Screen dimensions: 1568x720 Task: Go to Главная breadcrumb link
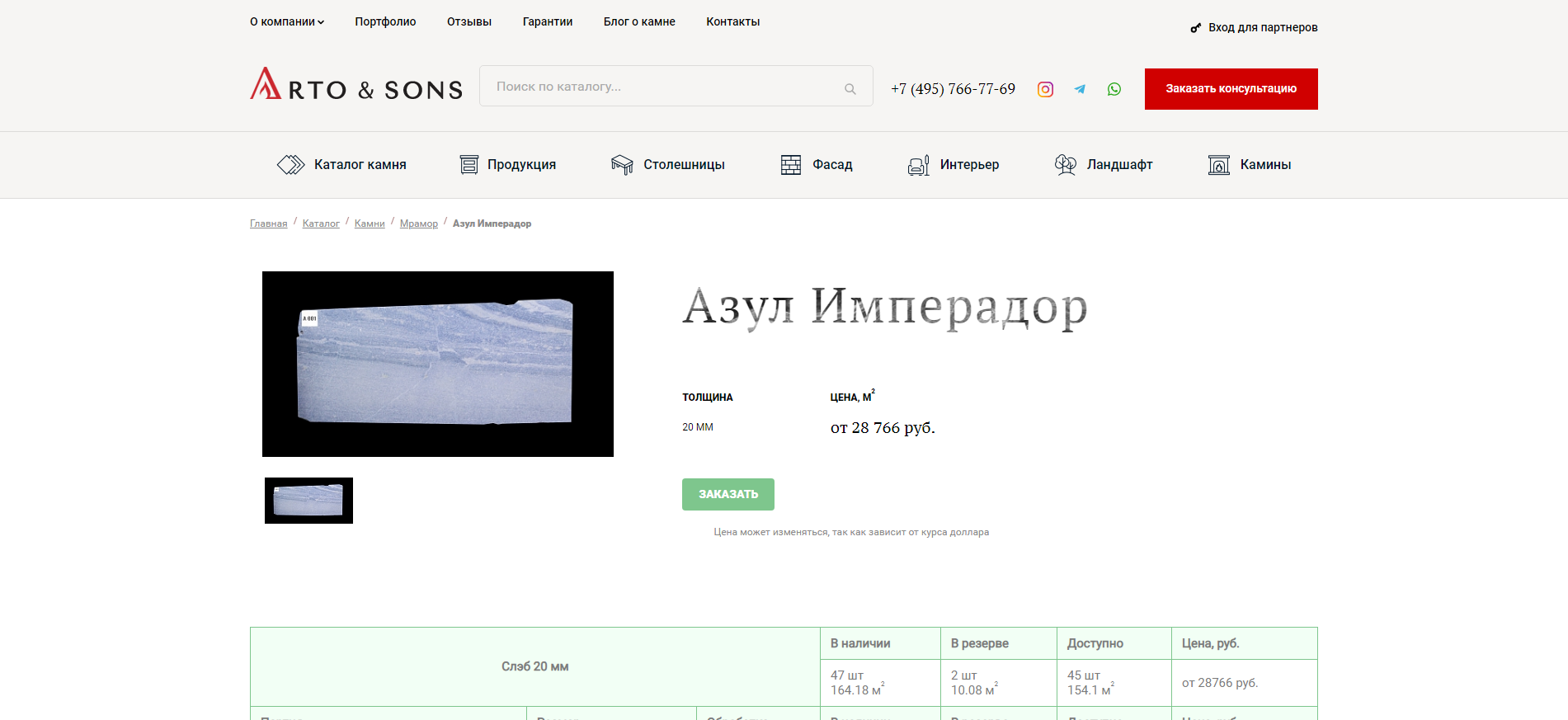[269, 224]
